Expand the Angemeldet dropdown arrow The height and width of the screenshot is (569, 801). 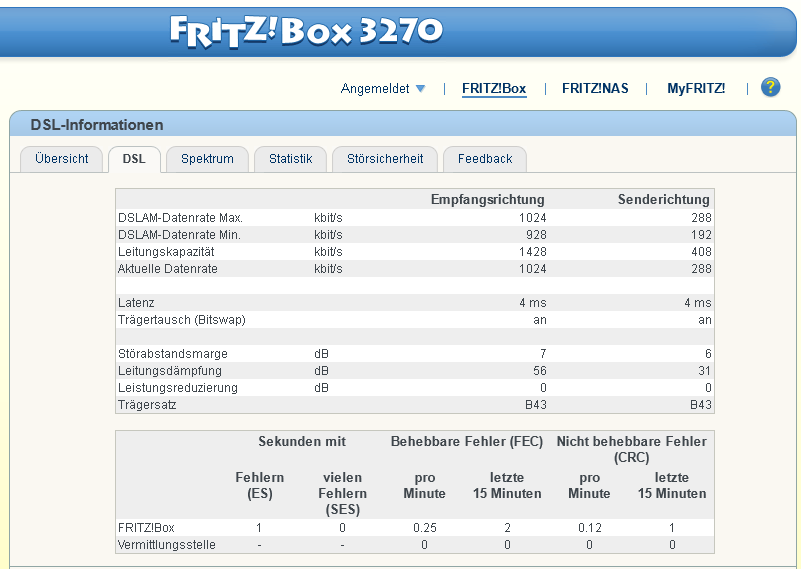[x=420, y=88]
